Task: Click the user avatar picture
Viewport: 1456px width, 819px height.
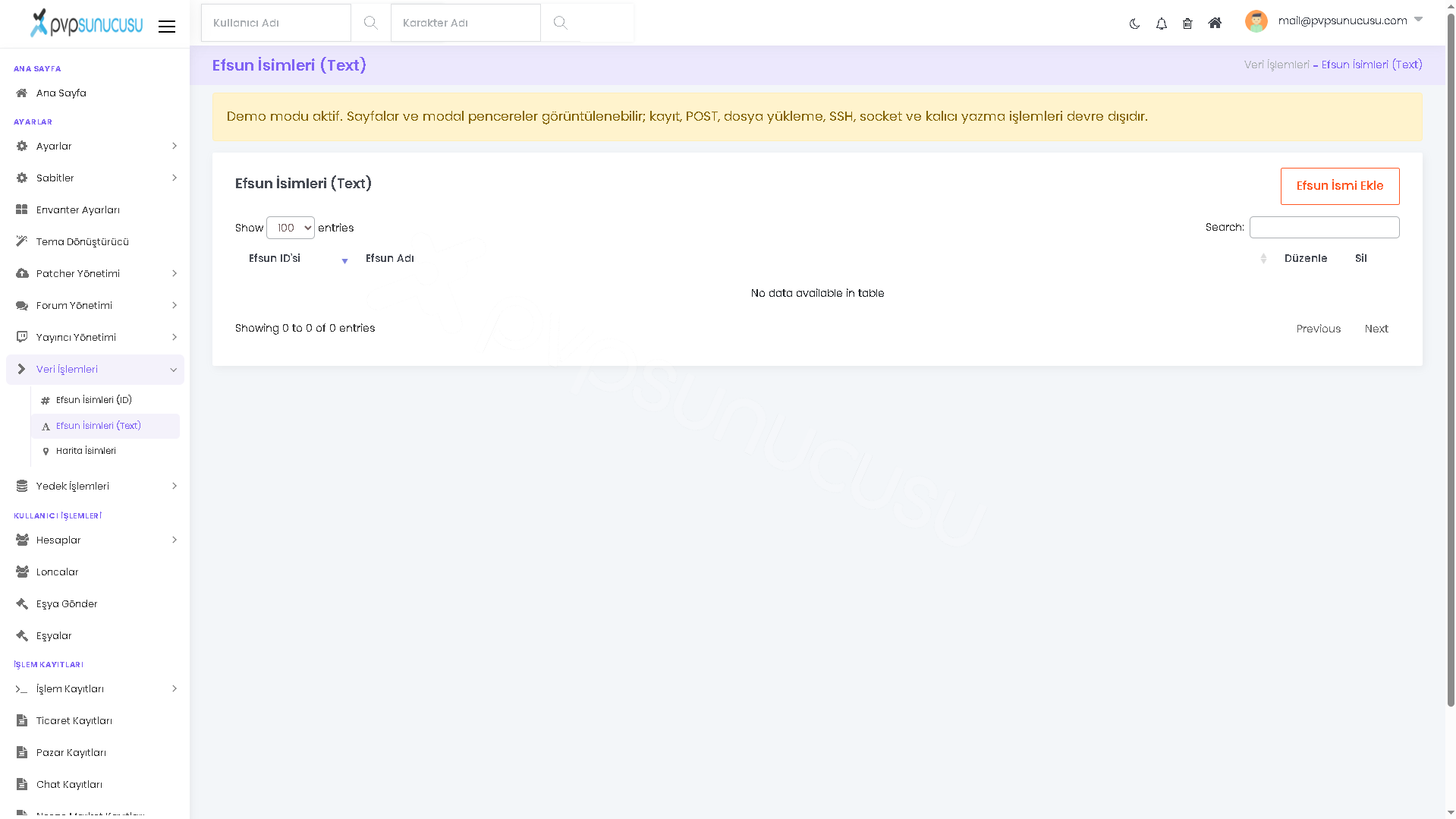Action: 1256,21
